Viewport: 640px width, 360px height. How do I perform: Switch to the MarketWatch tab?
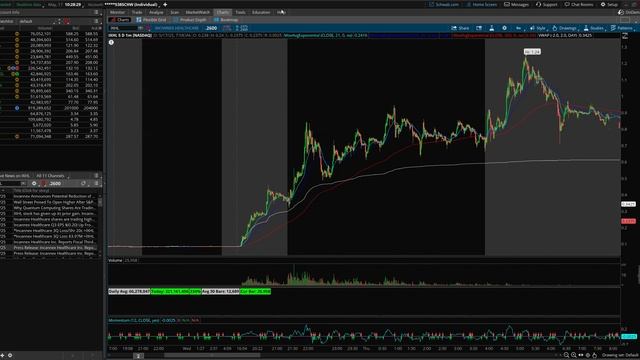198,12
